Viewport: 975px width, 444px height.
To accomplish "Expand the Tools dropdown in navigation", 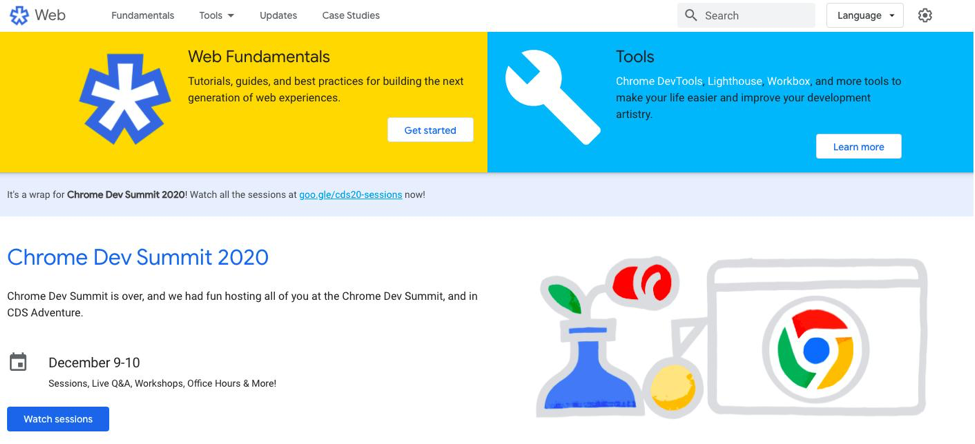I will [216, 16].
